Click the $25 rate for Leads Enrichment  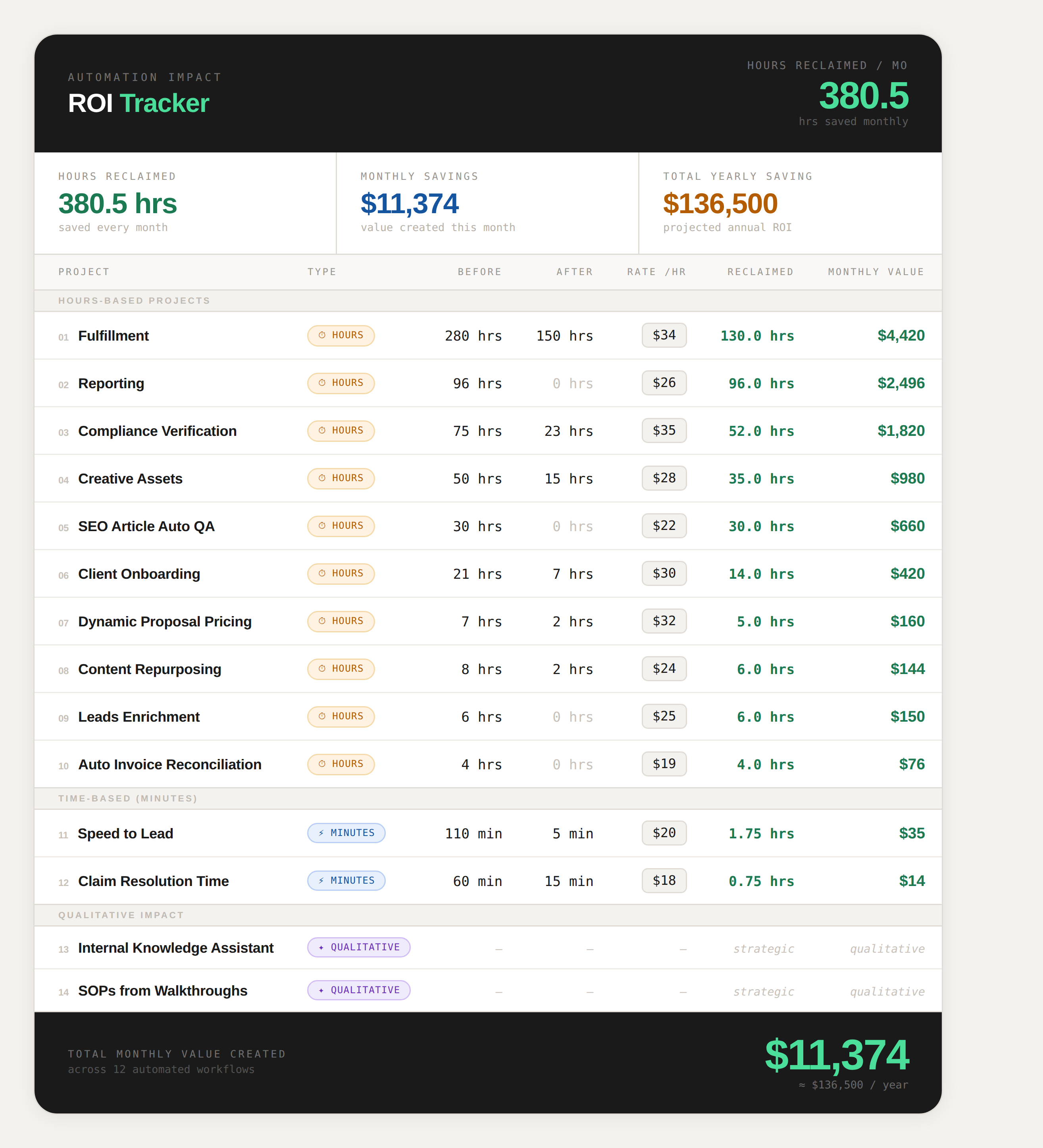(664, 717)
